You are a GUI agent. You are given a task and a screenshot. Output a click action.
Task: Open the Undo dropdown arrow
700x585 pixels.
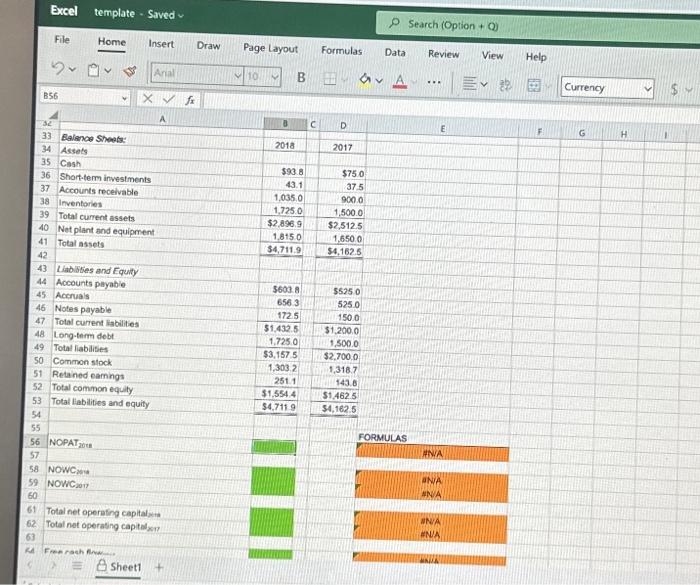click(72, 69)
